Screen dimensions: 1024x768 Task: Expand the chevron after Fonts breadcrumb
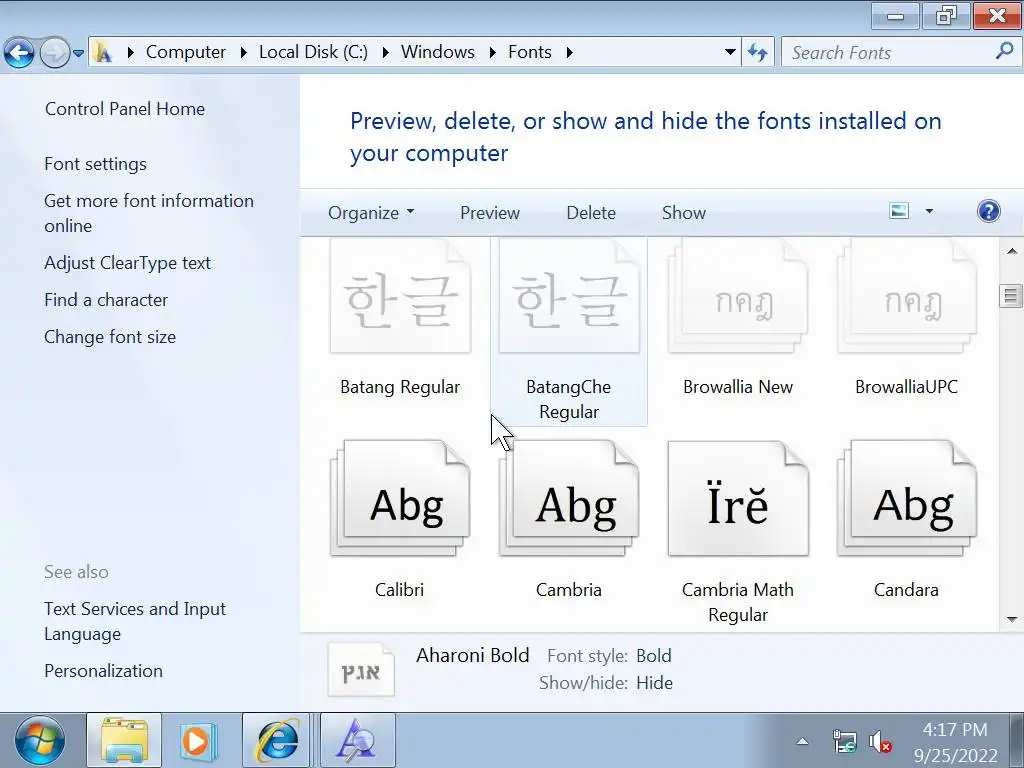tap(569, 52)
